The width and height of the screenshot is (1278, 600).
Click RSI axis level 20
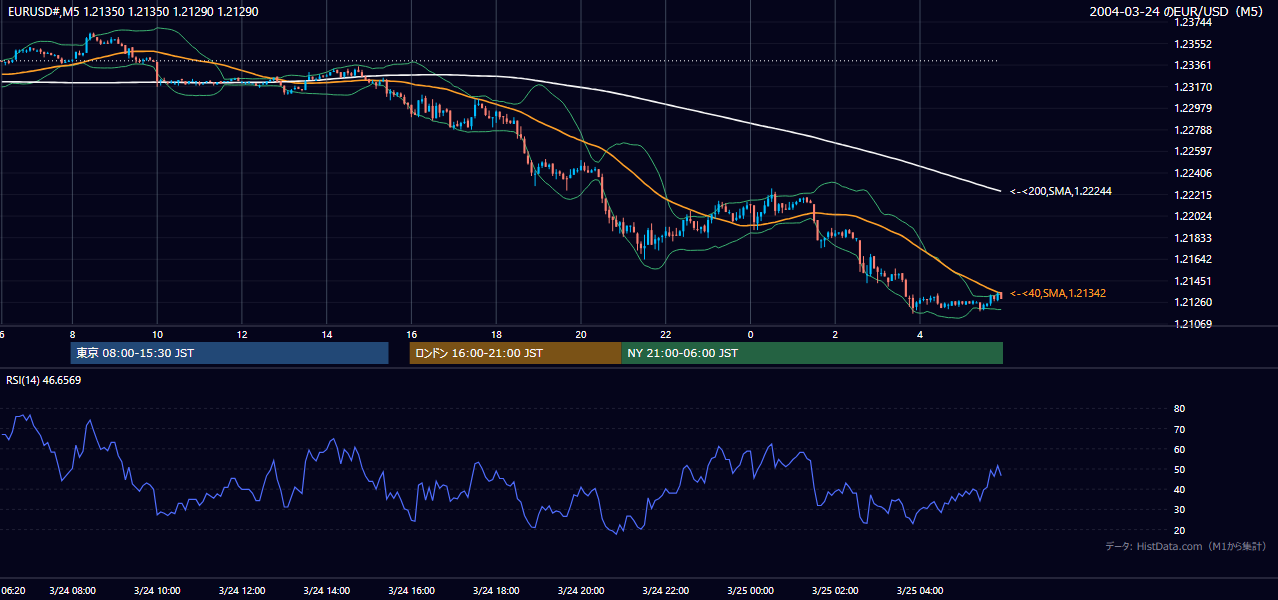(1179, 530)
